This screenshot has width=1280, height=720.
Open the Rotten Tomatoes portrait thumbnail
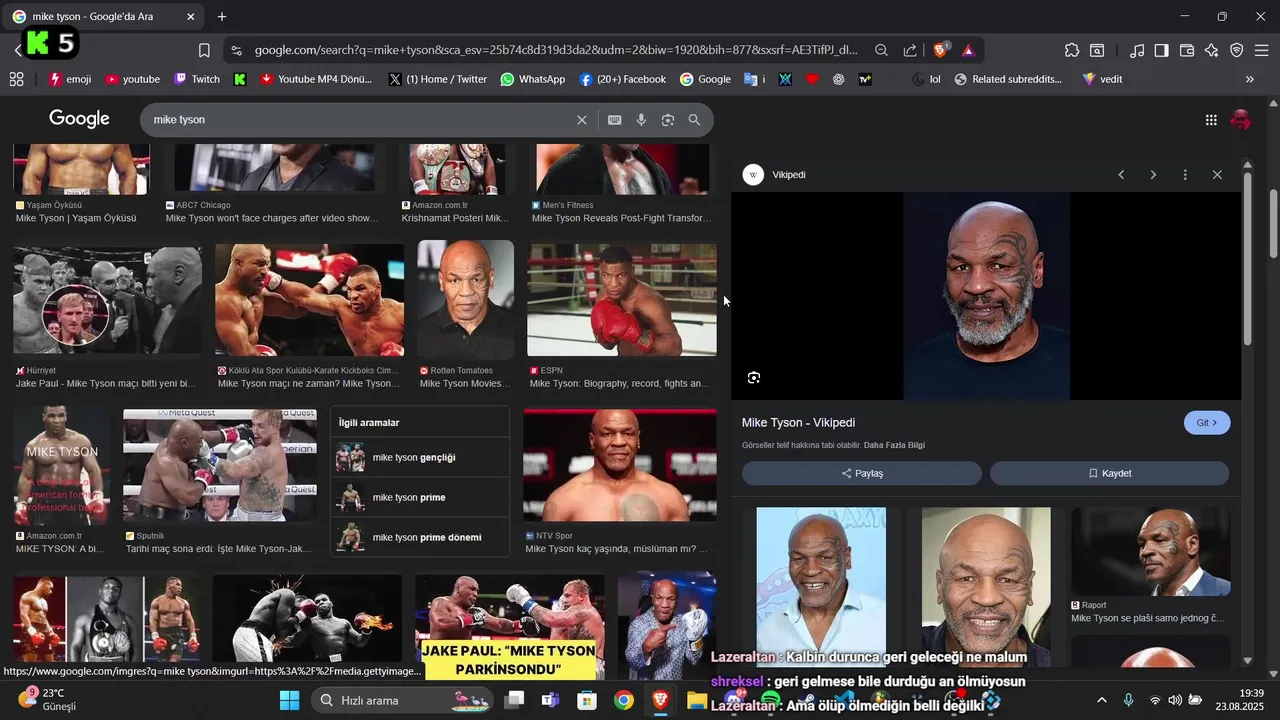tap(466, 299)
